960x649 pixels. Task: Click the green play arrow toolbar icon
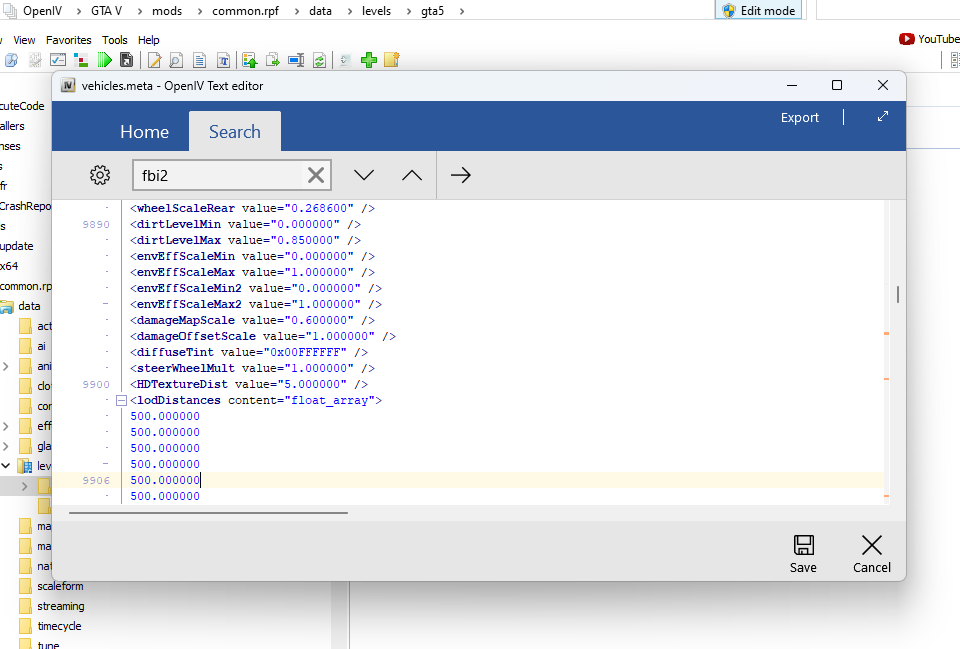105,60
